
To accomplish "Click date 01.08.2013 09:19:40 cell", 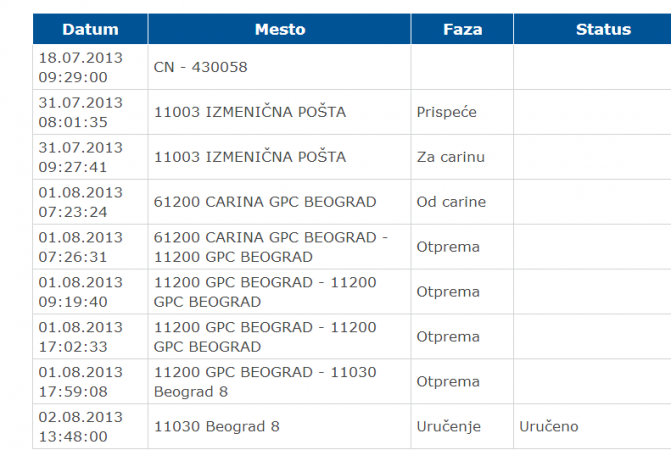I will [90, 292].
